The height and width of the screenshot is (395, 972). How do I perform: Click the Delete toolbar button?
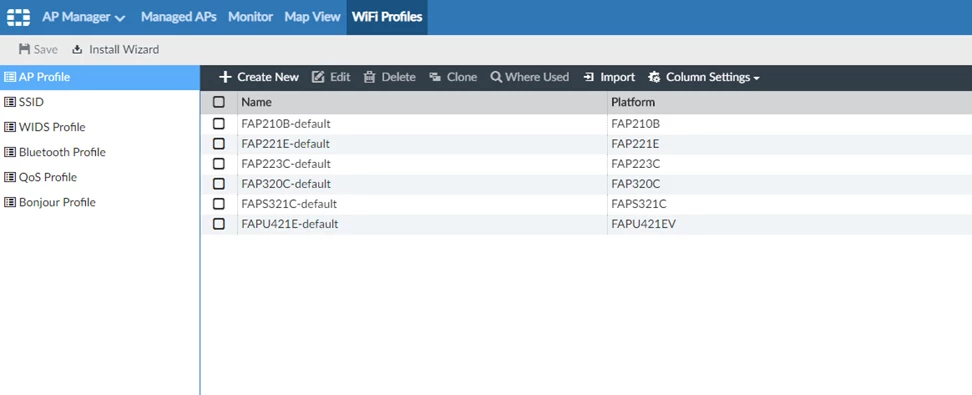click(389, 78)
